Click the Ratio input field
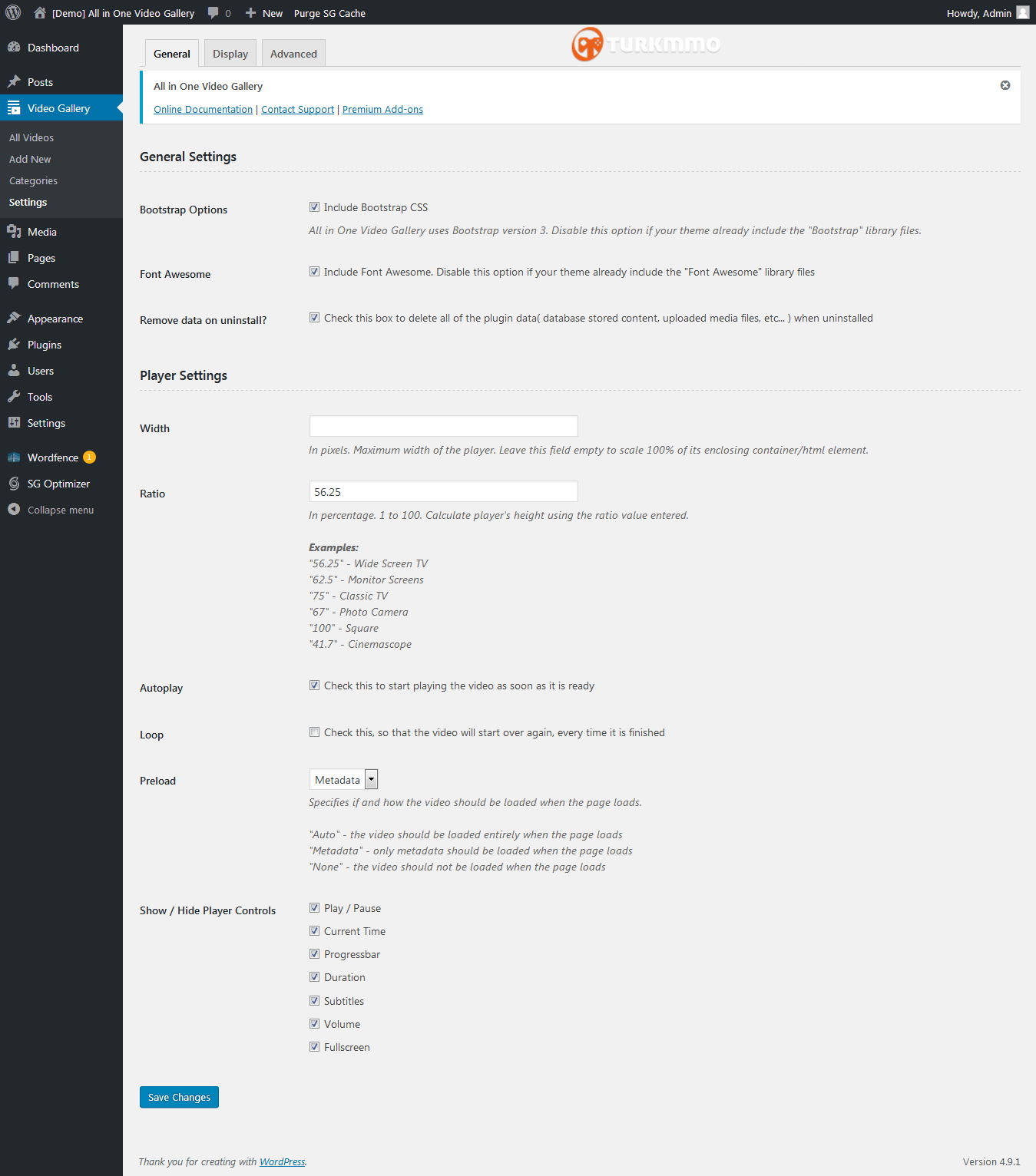Viewport: 1036px width, 1176px height. [443, 491]
